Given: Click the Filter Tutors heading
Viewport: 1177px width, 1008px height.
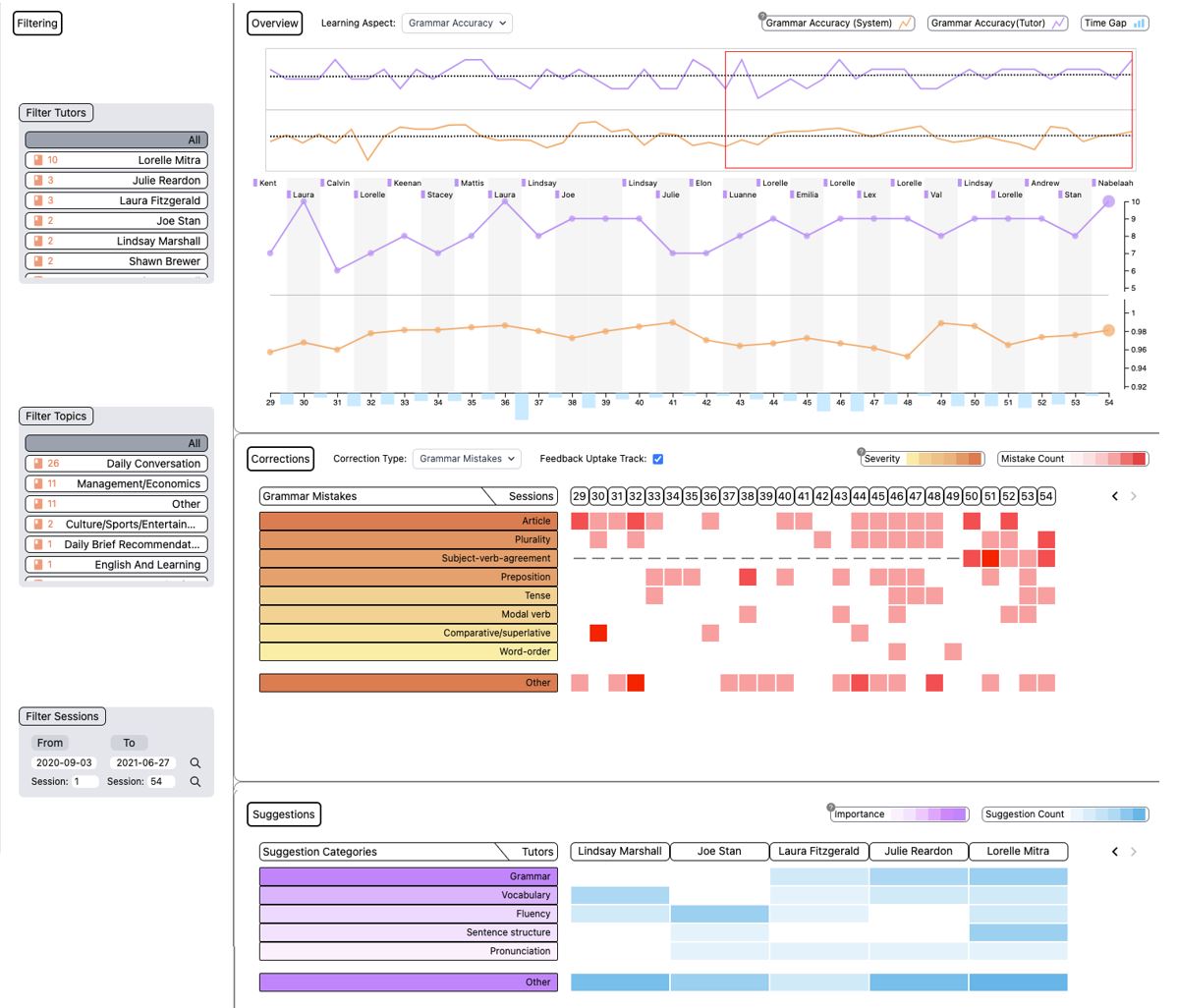Looking at the screenshot, I should pyautogui.click(x=56, y=113).
